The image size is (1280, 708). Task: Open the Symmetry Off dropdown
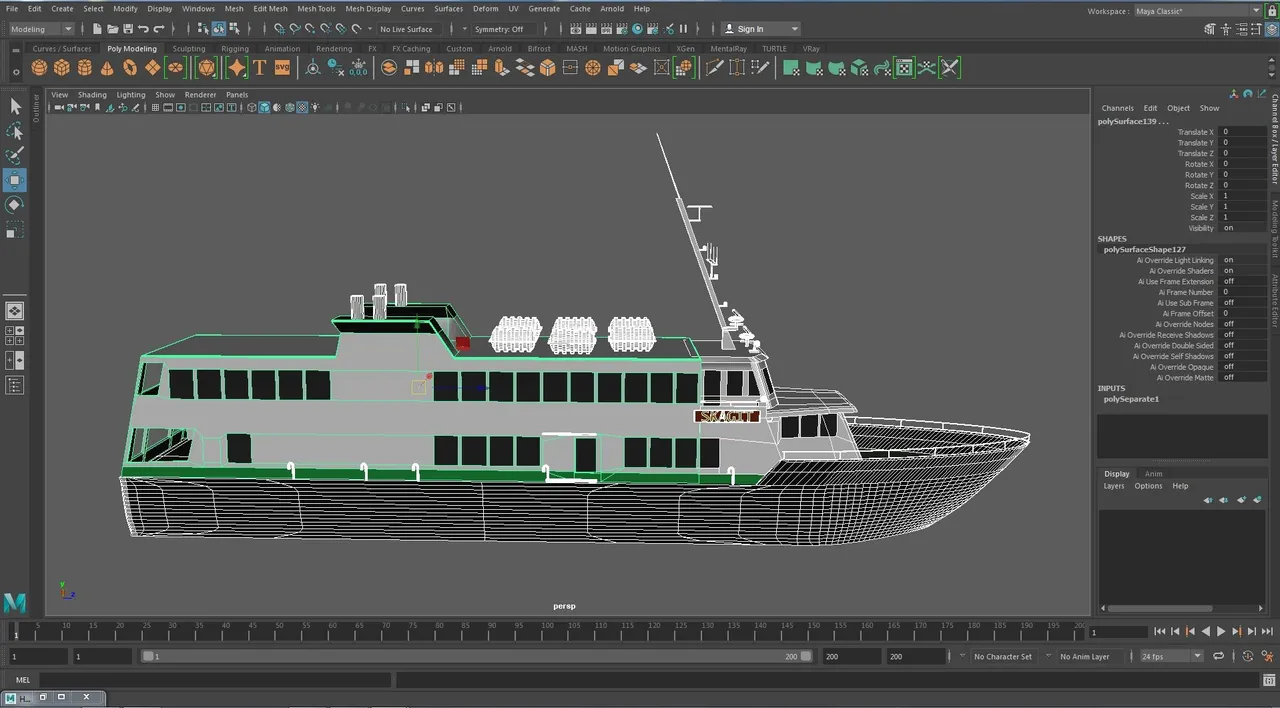504,29
